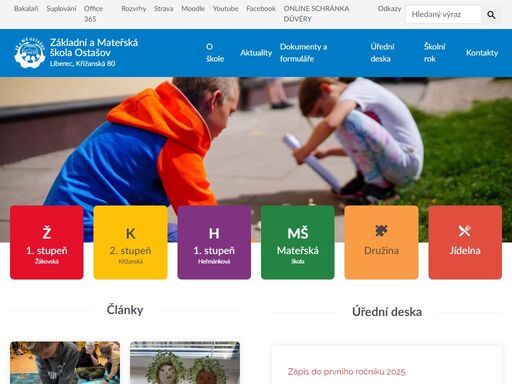Click the school logo emblem
The height and width of the screenshot is (384, 512).
click(x=30, y=53)
